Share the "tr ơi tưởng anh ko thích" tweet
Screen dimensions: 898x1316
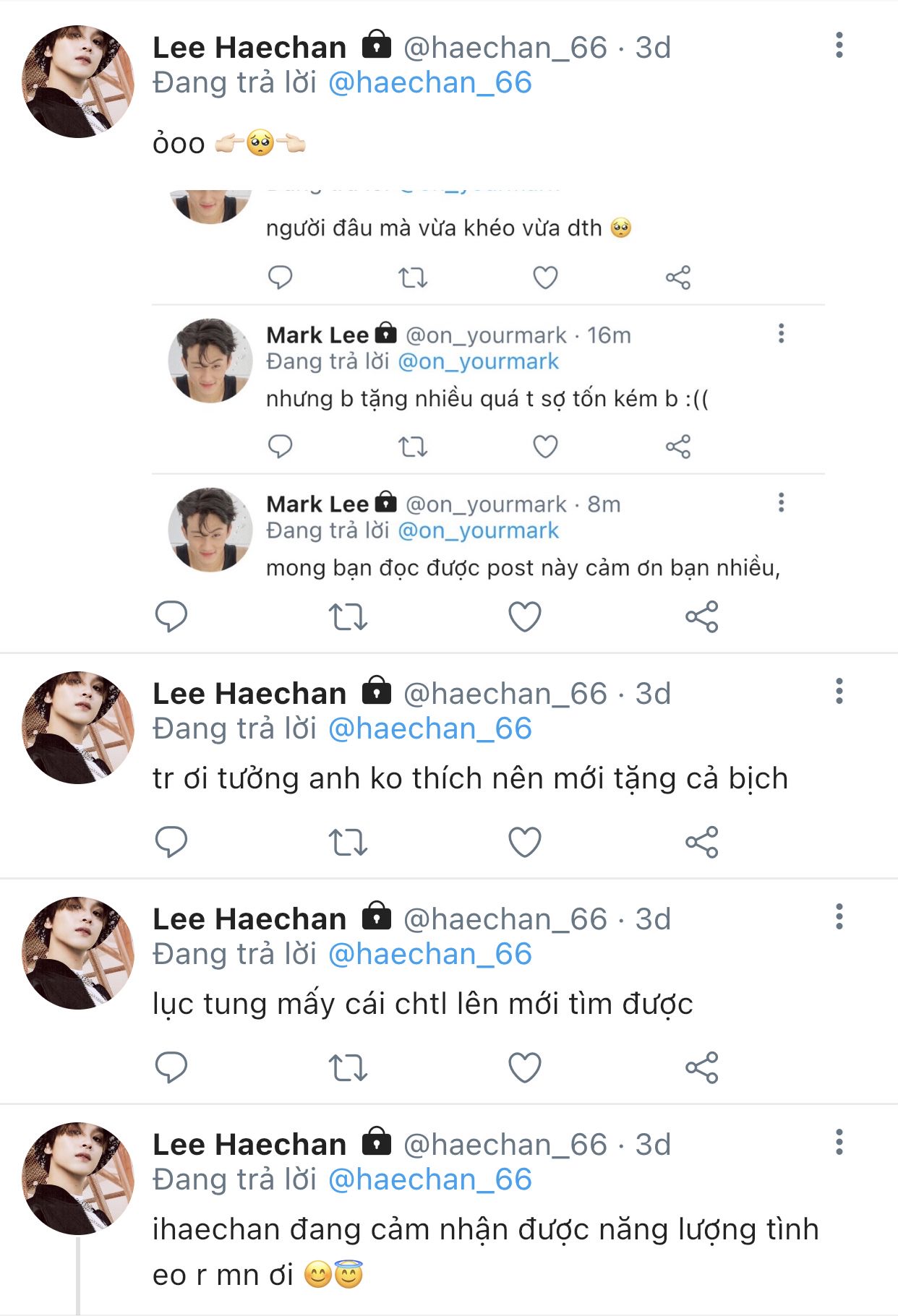click(x=701, y=842)
